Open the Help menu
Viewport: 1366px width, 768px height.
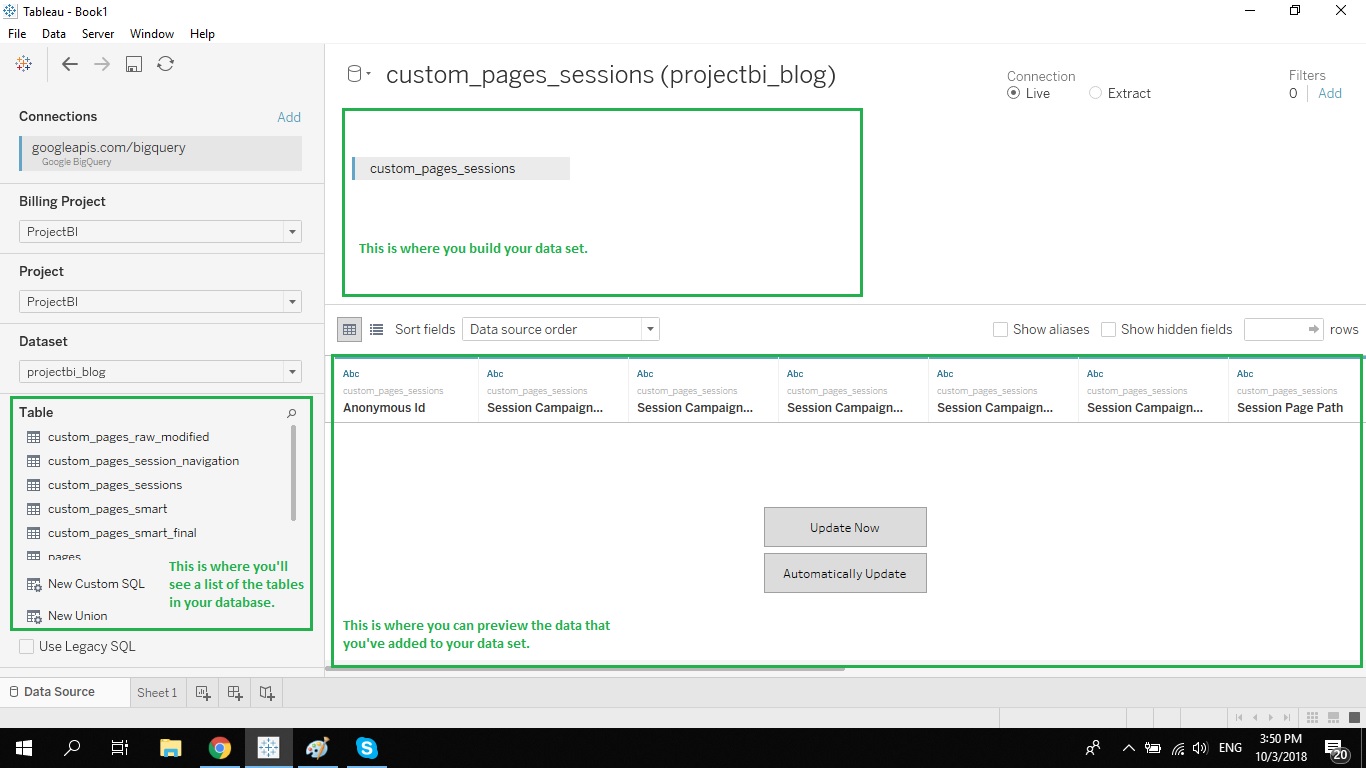click(202, 33)
